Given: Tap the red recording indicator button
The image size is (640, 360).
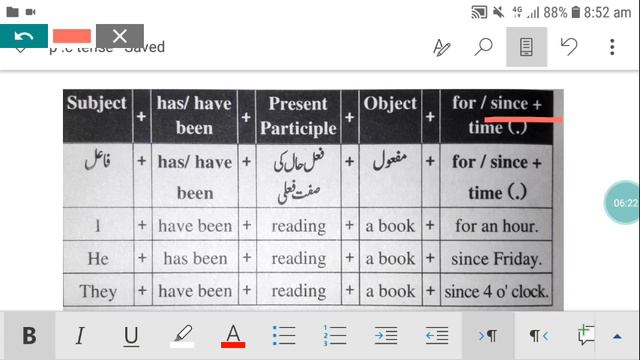Looking at the screenshot, I should coord(72,36).
